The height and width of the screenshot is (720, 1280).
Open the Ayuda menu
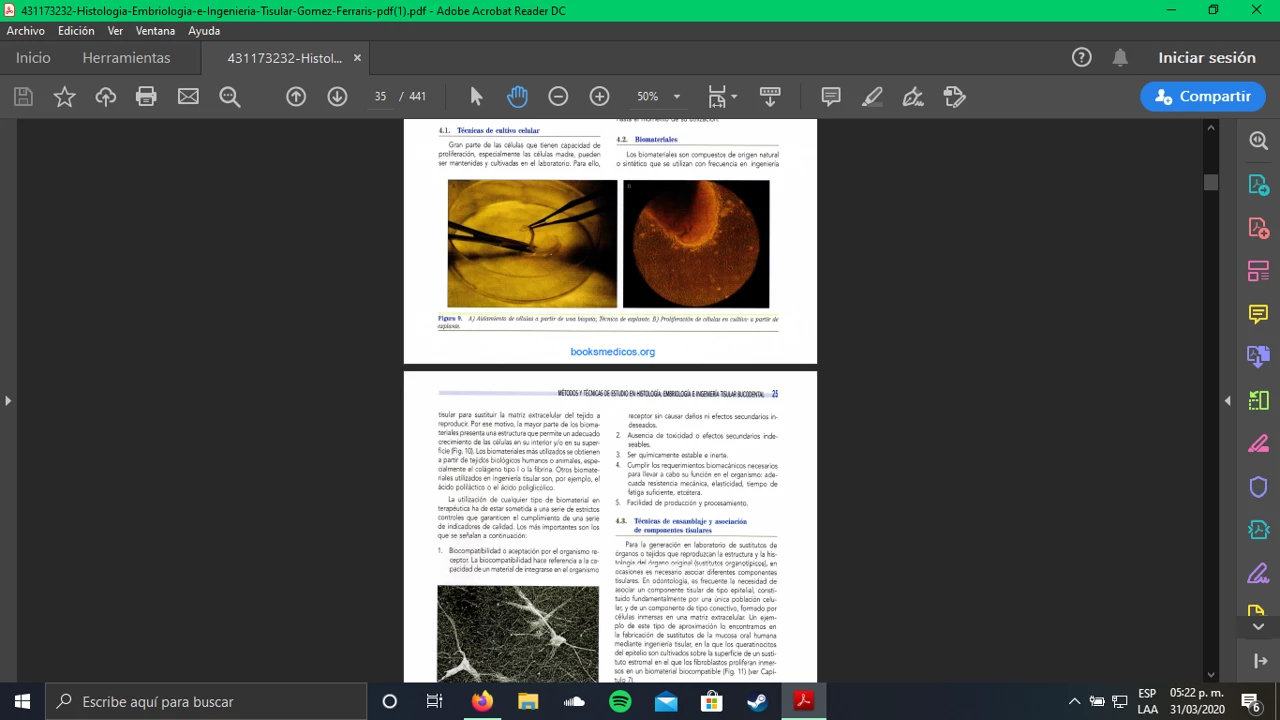pos(204,31)
